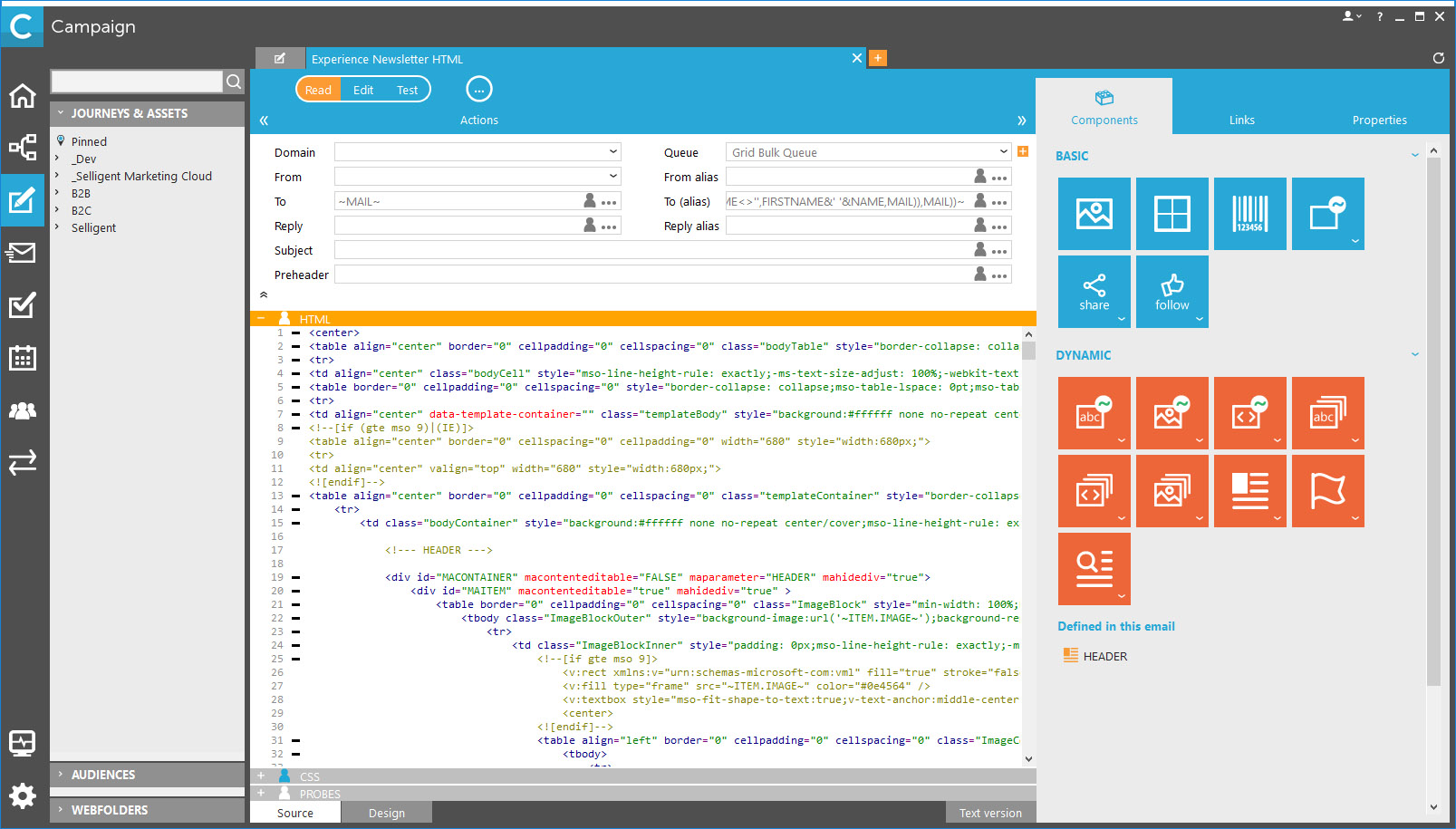The width and height of the screenshot is (1456, 829).
Task: Open the email messages section in sidebar
Action: (x=22, y=252)
